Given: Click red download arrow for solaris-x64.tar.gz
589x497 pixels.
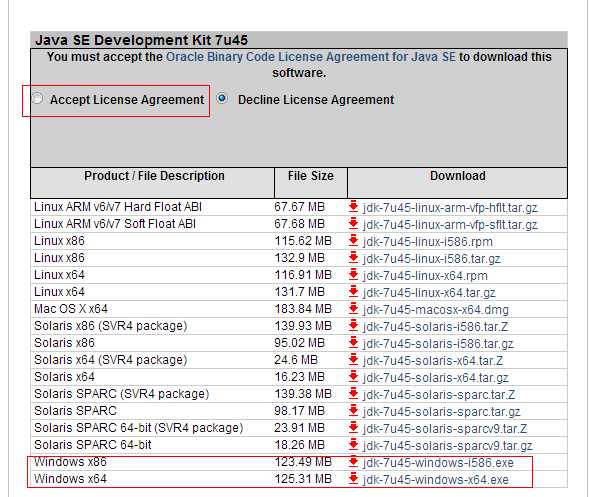Looking at the screenshot, I should tap(353, 377).
